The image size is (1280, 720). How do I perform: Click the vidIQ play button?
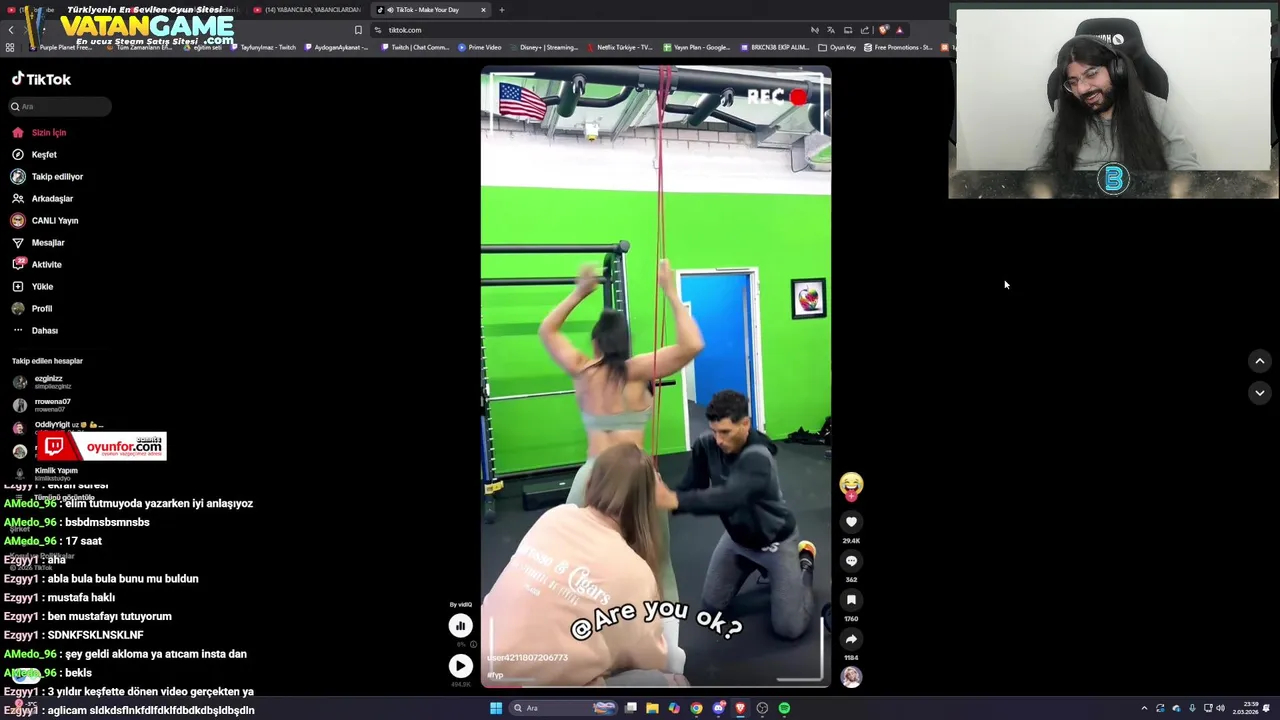pos(460,665)
